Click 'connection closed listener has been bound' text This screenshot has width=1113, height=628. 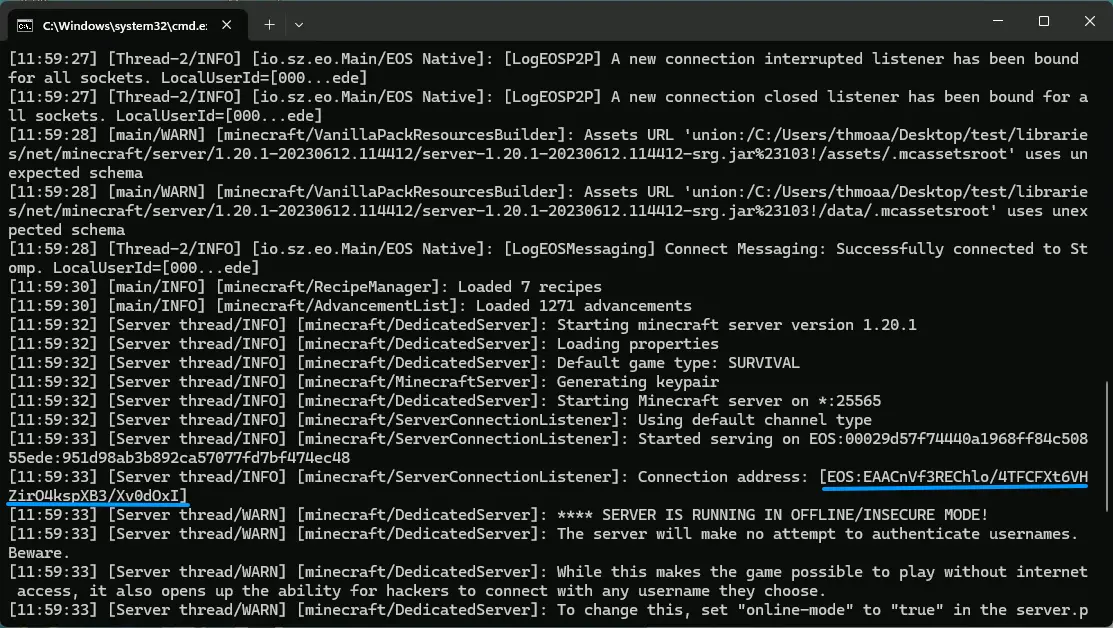pos(849,97)
